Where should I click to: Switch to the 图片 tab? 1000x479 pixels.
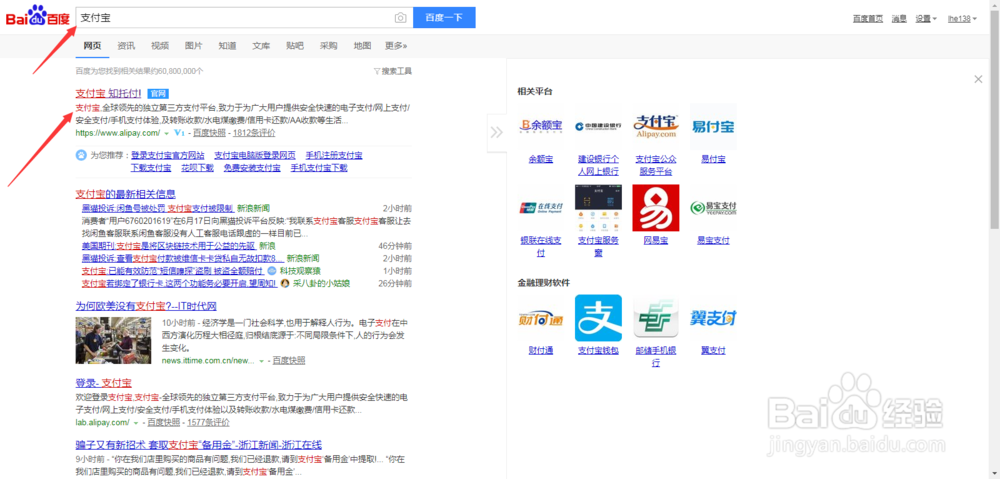[x=193, y=46]
